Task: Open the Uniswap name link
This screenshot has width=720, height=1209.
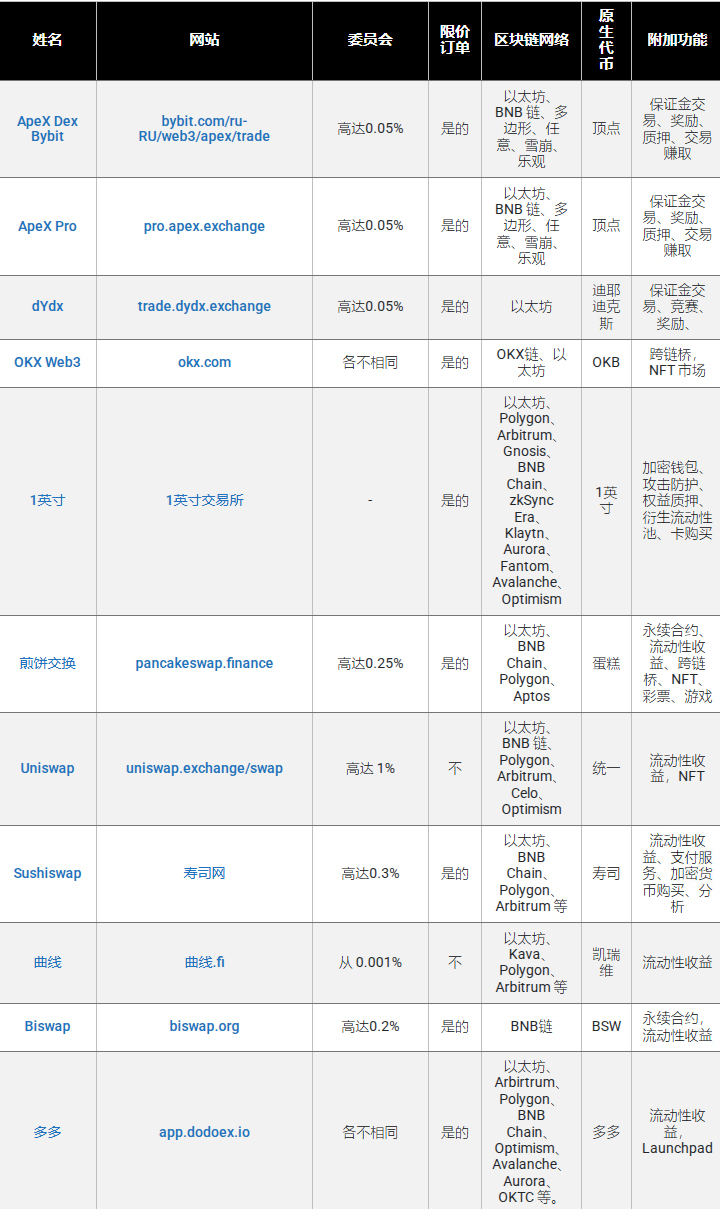Action: pyautogui.click(x=47, y=768)
